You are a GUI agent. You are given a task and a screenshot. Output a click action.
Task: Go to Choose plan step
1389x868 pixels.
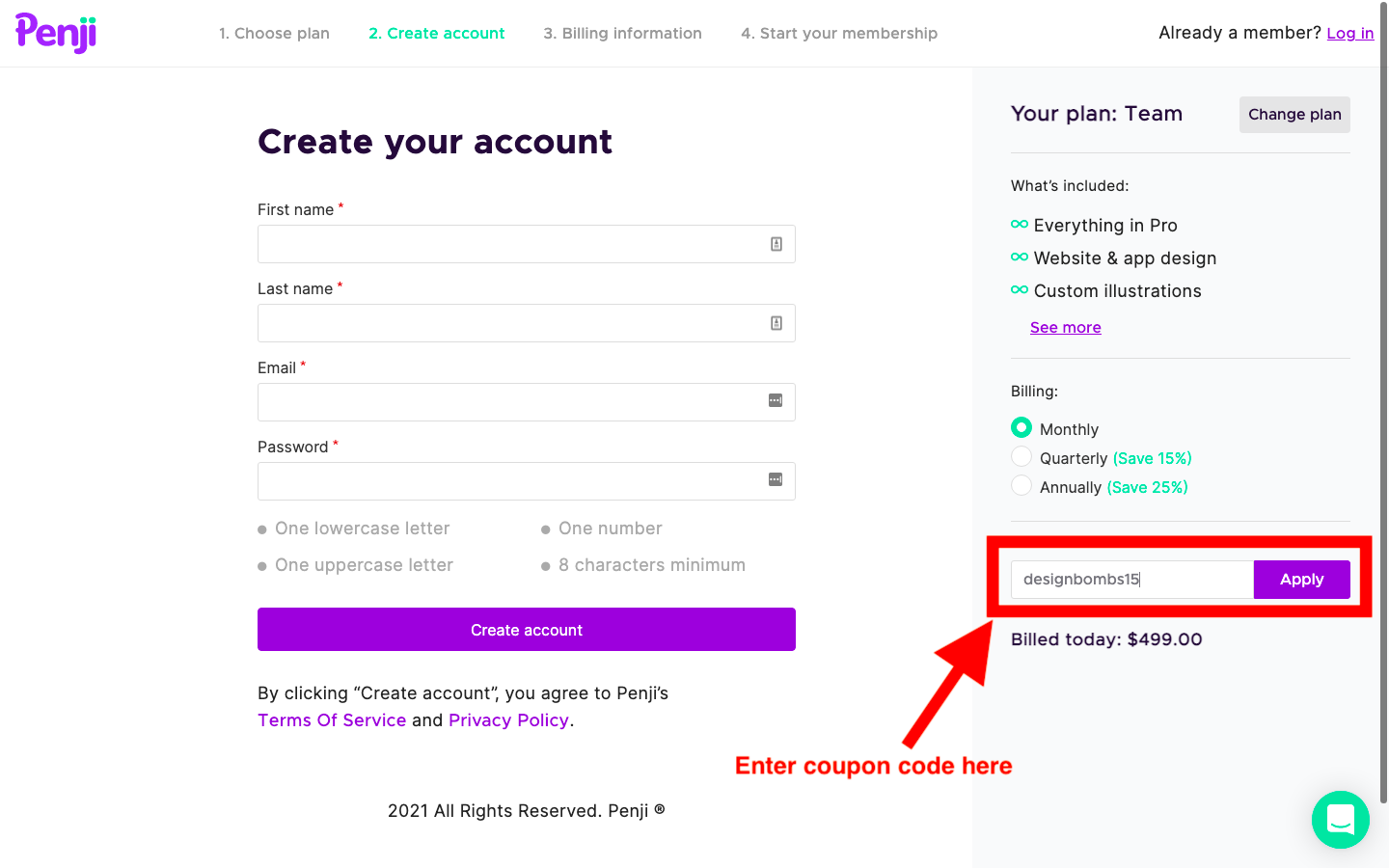pos(274,34)
